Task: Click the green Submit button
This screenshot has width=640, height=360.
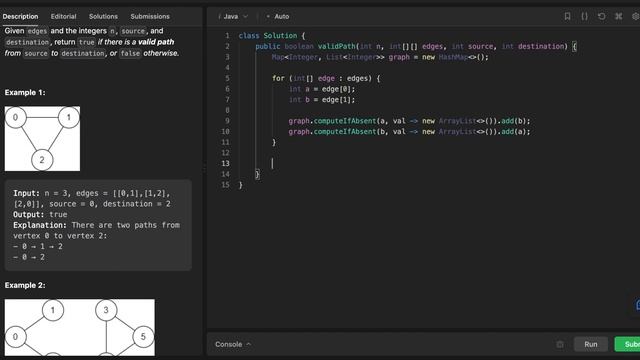Action: 628,344
